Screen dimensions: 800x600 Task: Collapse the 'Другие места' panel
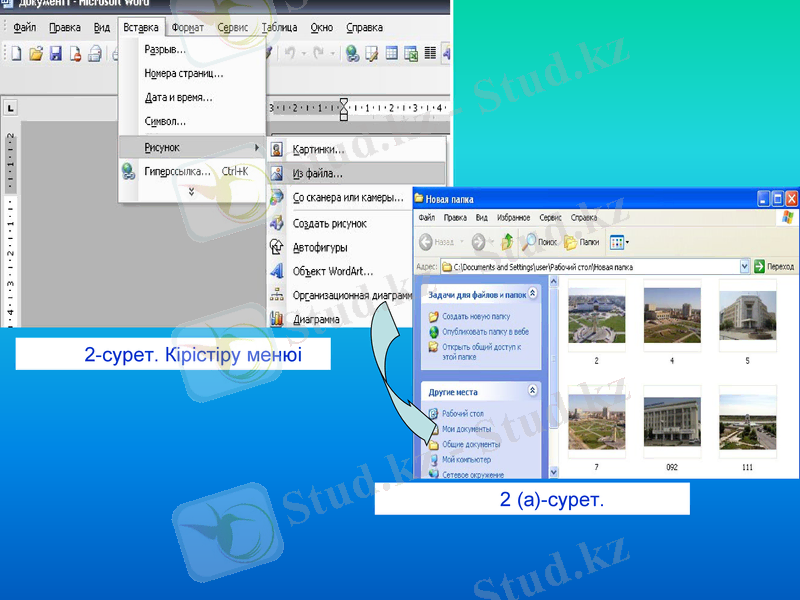coord(533,392)
